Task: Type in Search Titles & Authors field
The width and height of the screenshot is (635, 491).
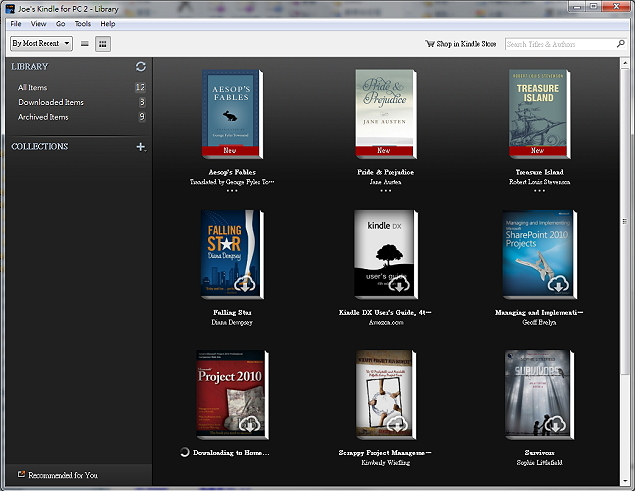Action: [558, 44]
